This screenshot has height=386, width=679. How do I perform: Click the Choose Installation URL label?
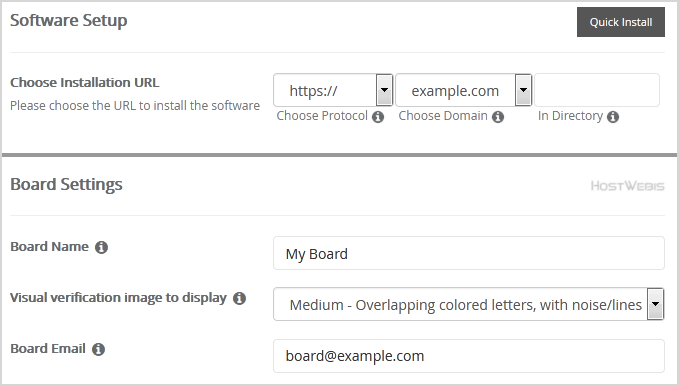tap(85, 82)
